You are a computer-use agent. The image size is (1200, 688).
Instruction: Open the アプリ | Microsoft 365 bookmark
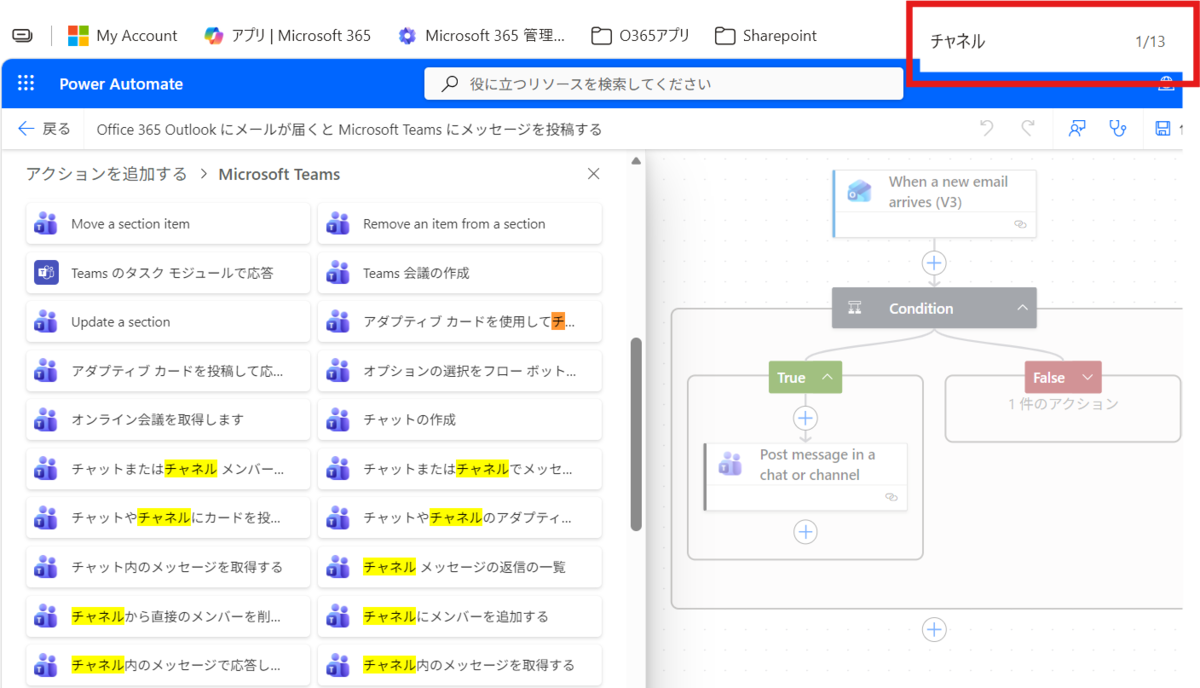point(287,36)
